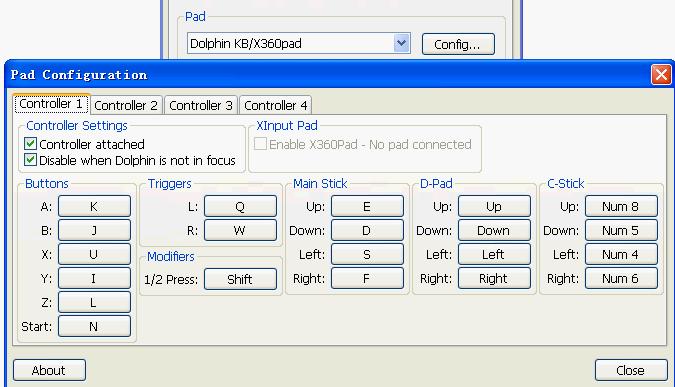Close Pad Configuration with the red X
675x387 pixels.
[661, 74]
